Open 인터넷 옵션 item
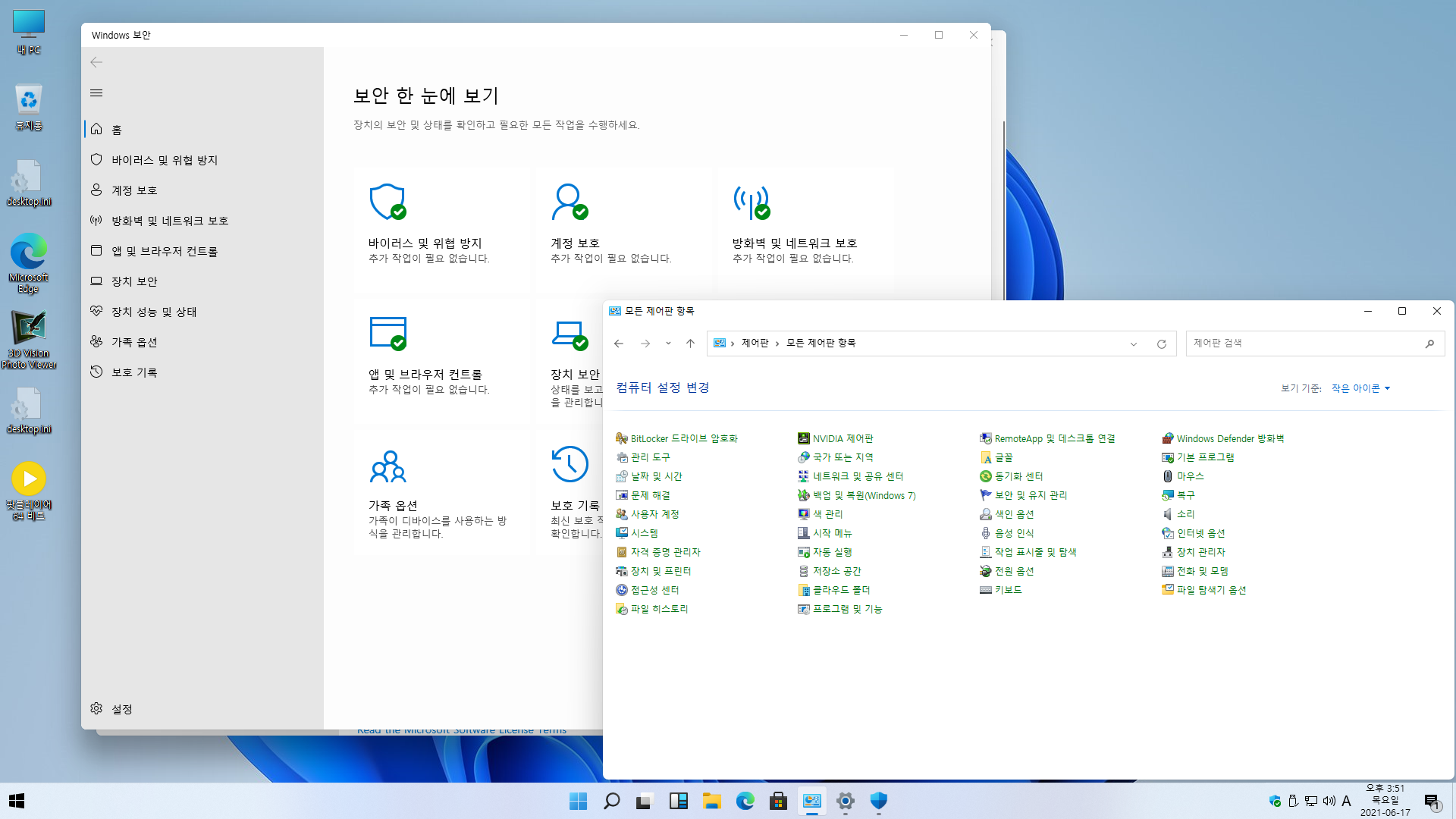Viewport: 1456px width, 819px height. click(1194, 533)
